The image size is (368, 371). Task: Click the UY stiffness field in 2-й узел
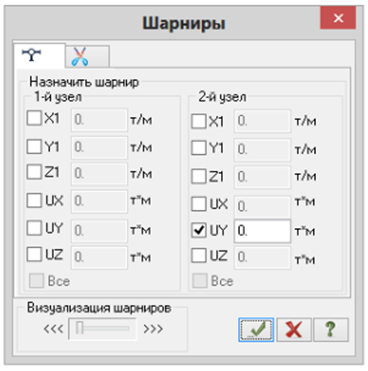(x=262, y=231)
